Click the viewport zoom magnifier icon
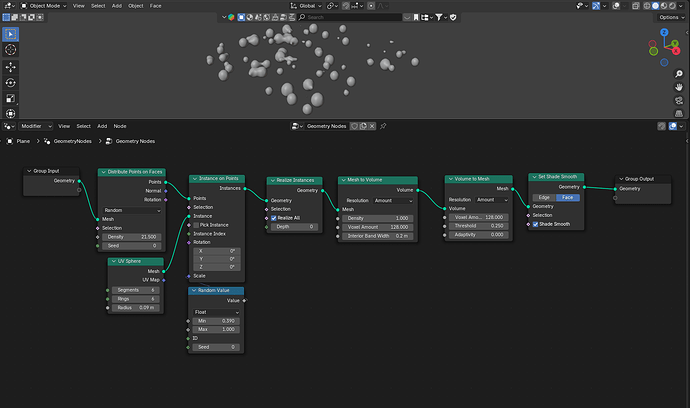 click(679, 74)
